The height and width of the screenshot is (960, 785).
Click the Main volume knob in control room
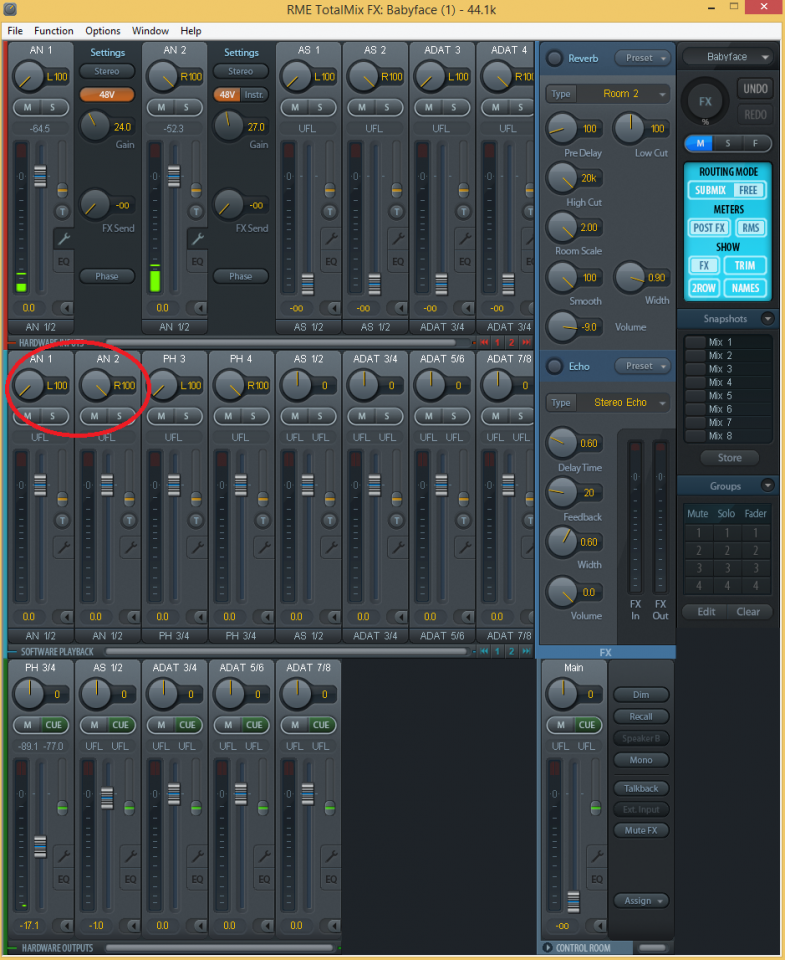(562, 694)
